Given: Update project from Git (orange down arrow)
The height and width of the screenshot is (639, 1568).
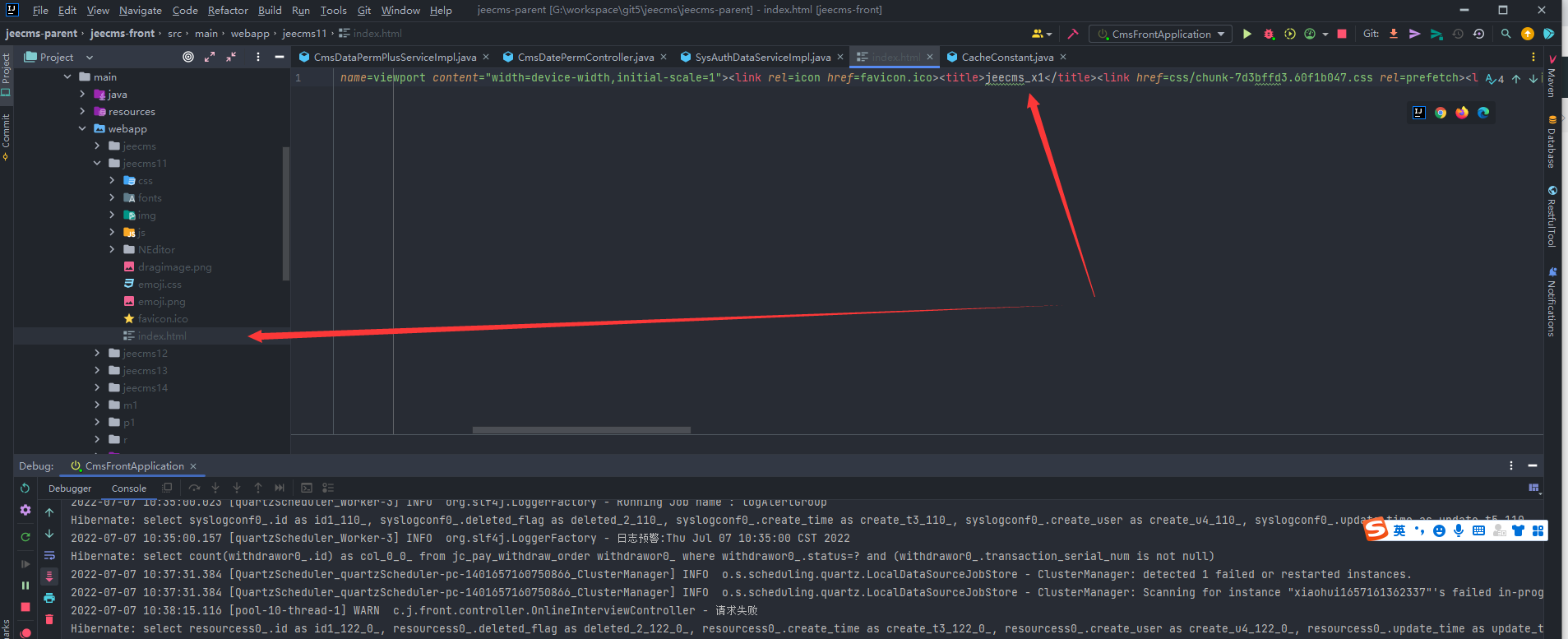Looking at the screenshot, I should tap(1394, 34).
